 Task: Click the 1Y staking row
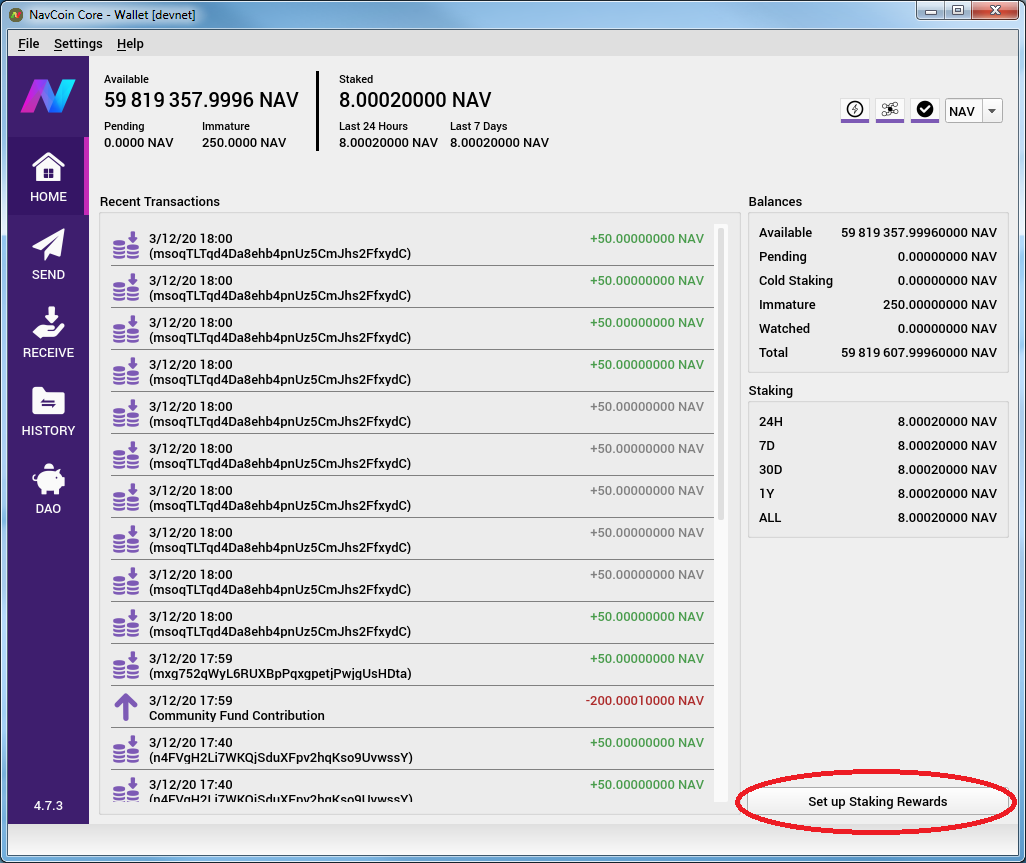(x=877, y=494)
